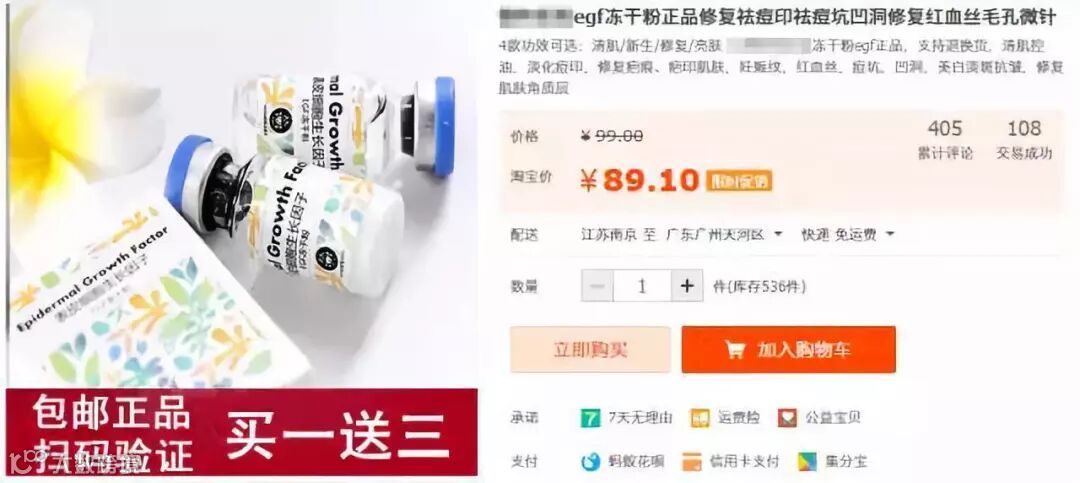Viewport: 1080px width, 483px height.
Task: Click the shopping cart icon in 加入购物车
Action: (735, 350)
